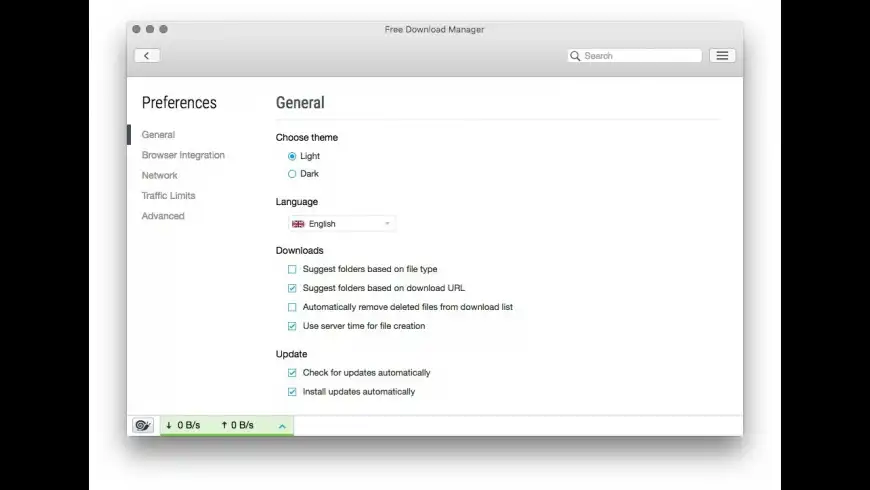Click the download speed indicator
The image size is (870, 490).
(x=183, y=426)
